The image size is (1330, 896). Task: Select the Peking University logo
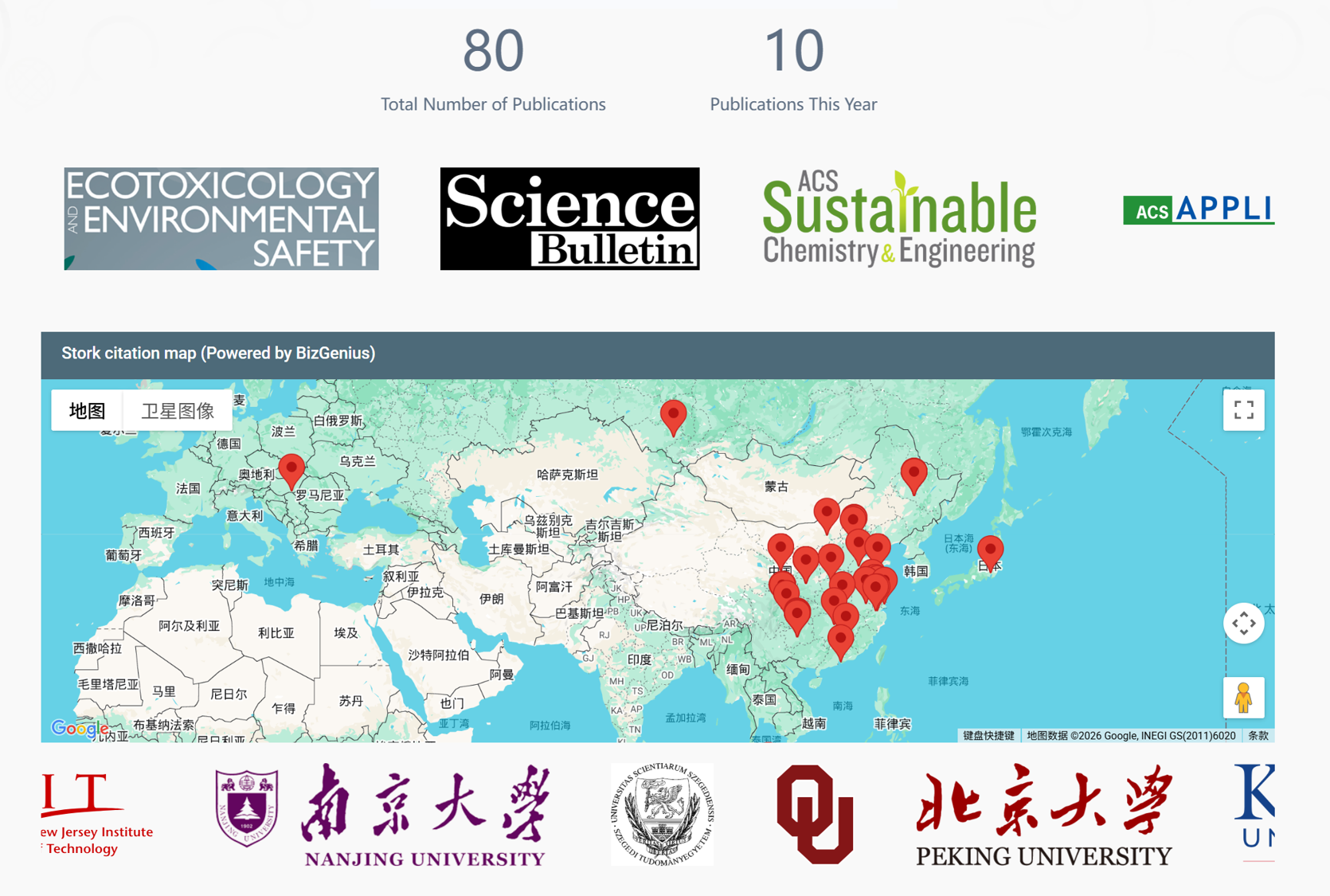tap(1043, 814)
